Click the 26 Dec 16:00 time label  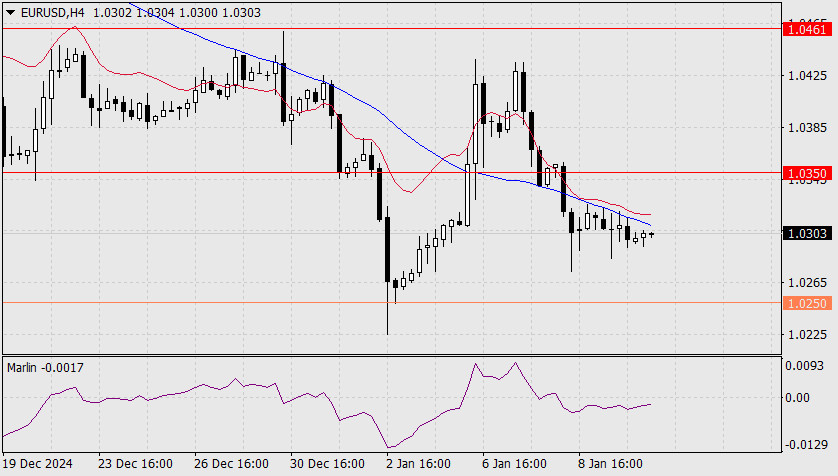[x=231, y=464]
